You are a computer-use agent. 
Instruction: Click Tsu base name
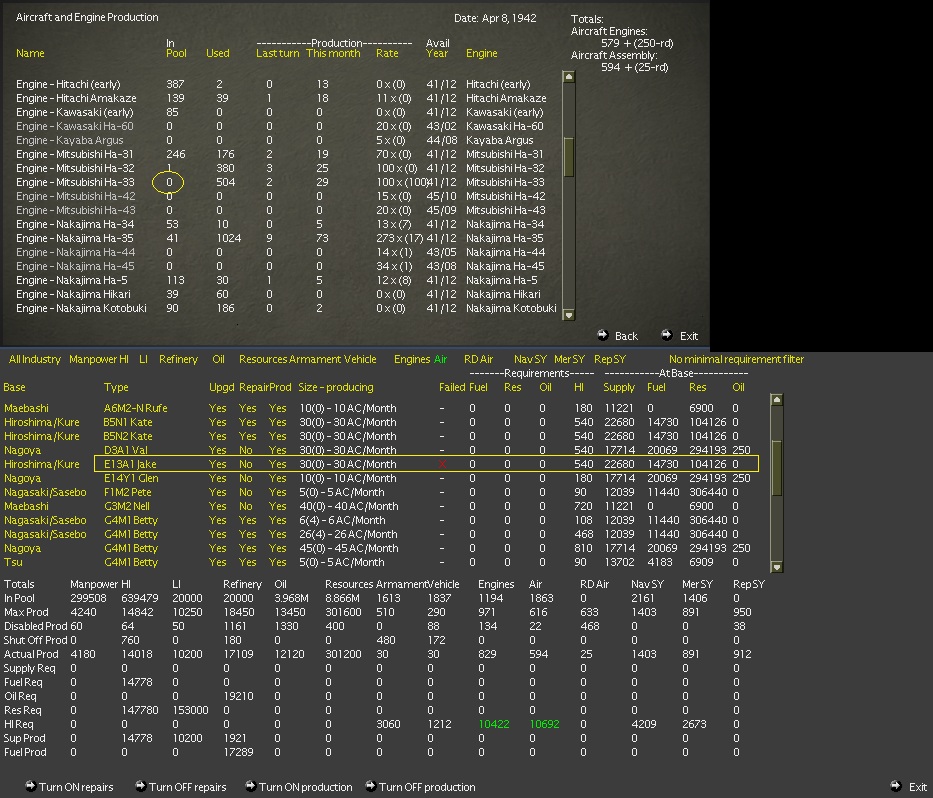click(13, 562)
